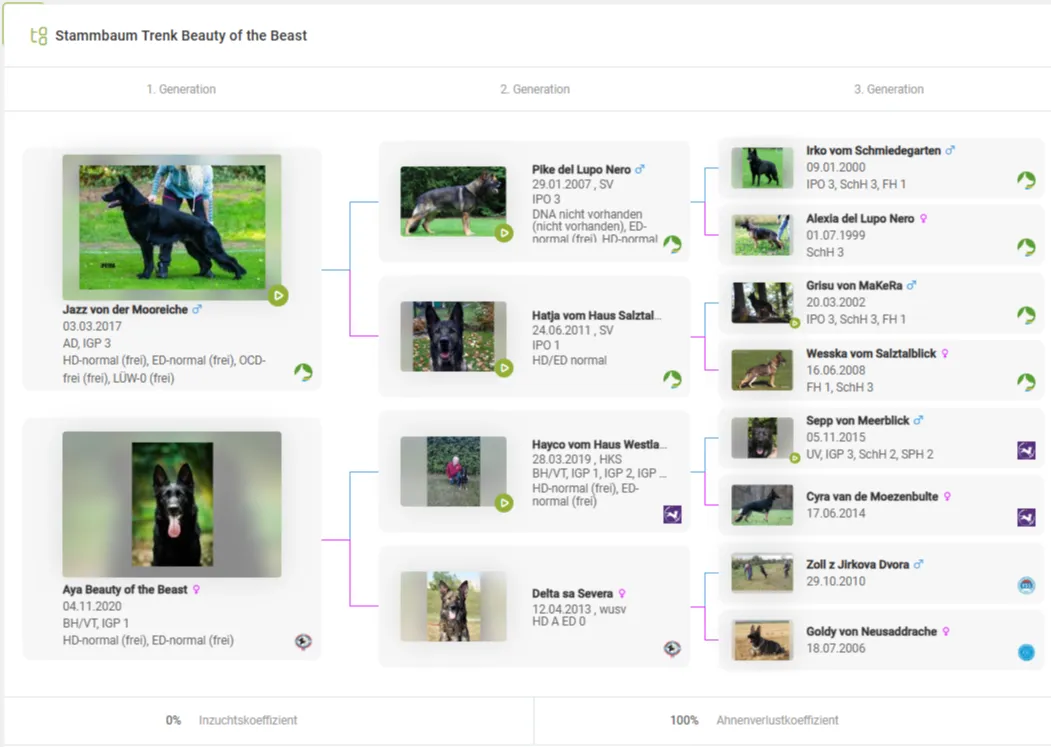Screen dimensions: 1051x747
Task: Play video on Hayco vom Haus Westla thumbnail
Action: point(504,502)
